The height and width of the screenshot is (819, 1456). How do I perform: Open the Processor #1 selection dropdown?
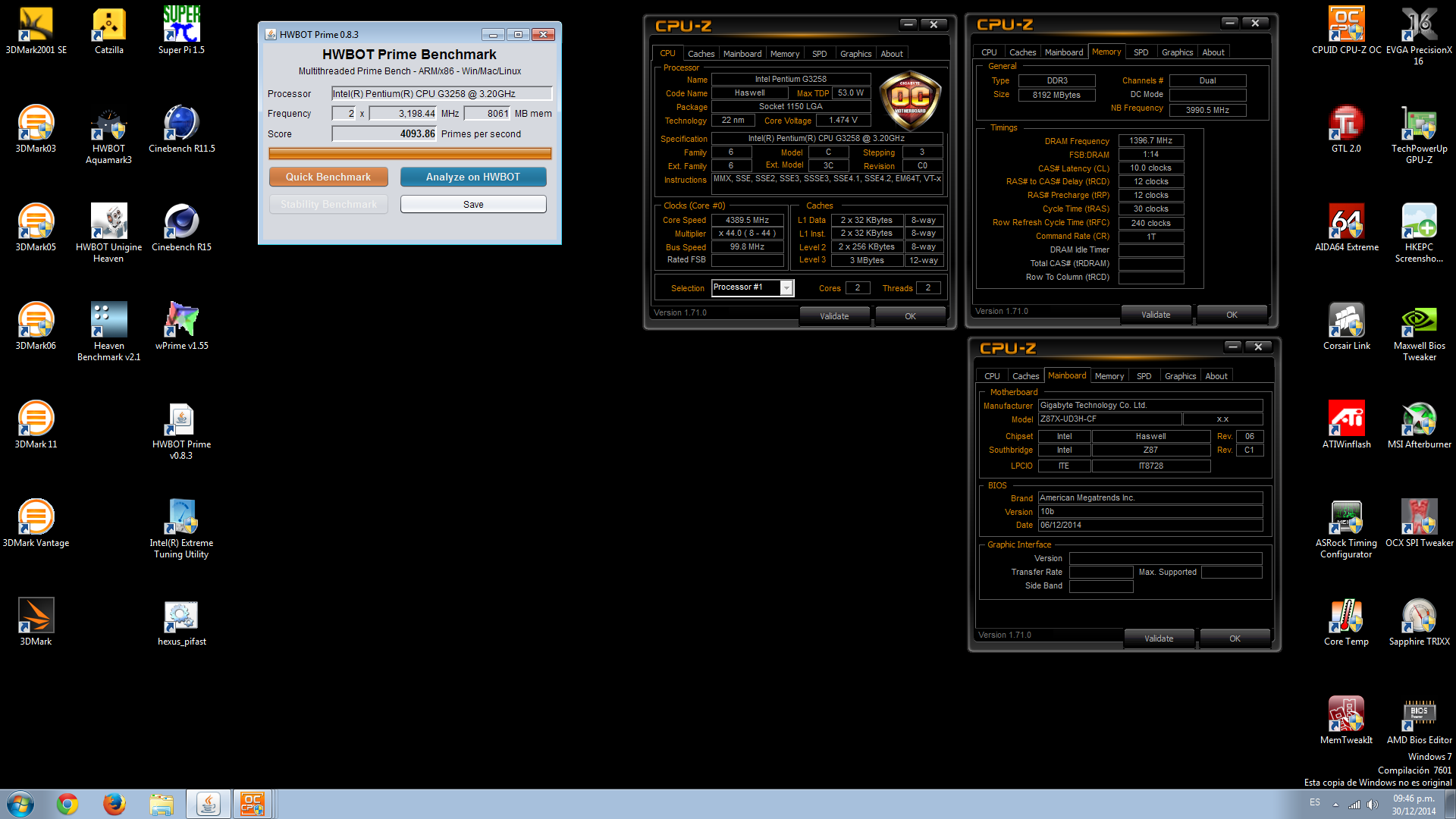tap(752, 287)
